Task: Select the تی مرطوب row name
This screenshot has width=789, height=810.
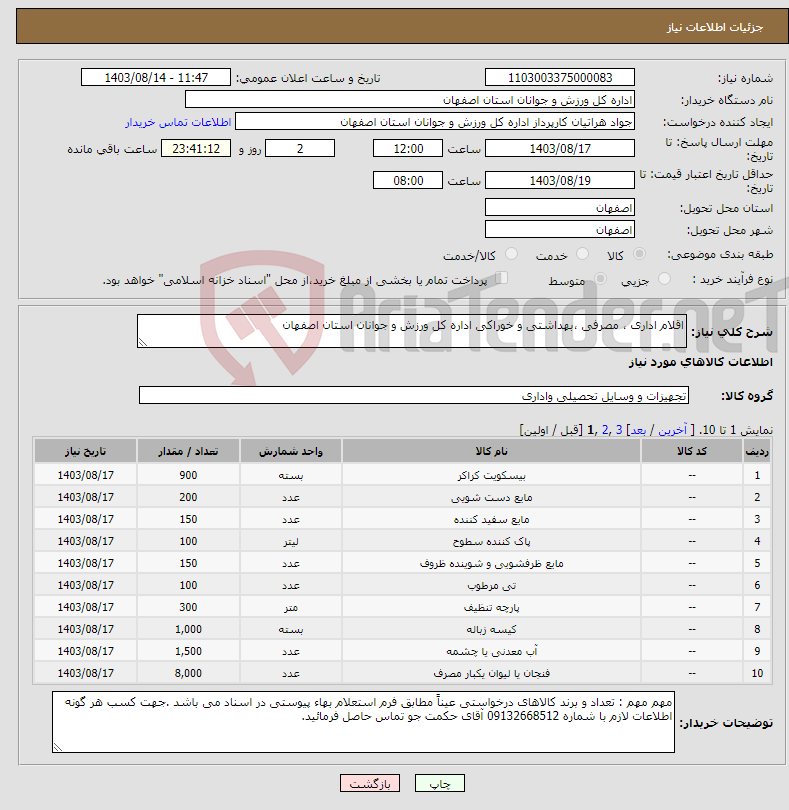Action: 491,585
